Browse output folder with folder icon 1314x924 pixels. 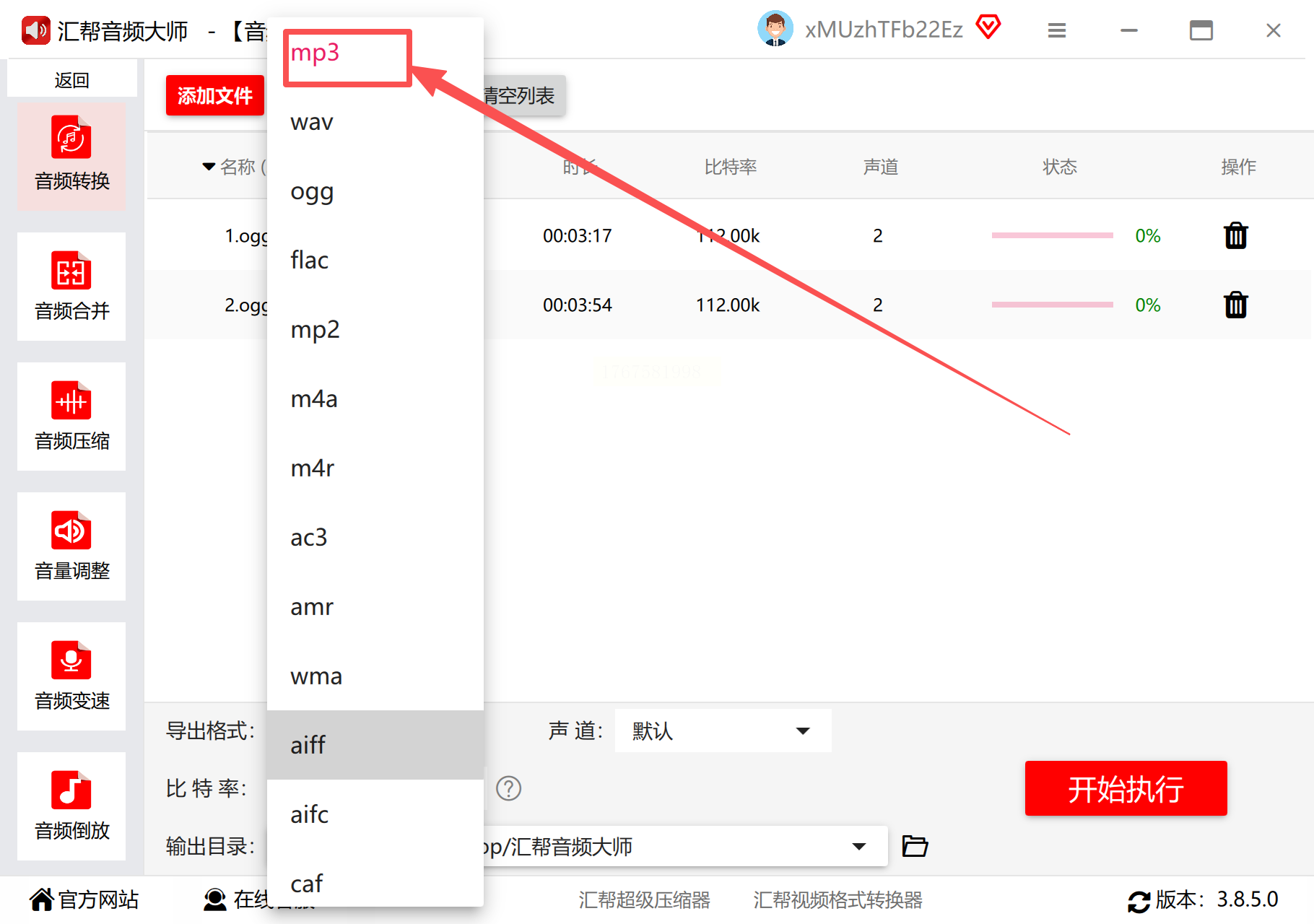point(915,845)
